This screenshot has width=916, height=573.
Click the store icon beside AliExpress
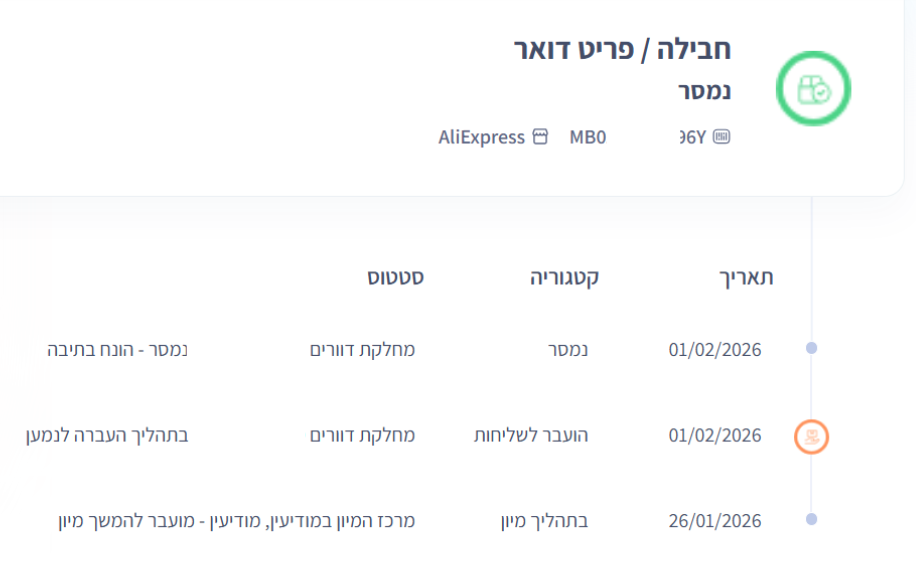click(x=540, y=137)
